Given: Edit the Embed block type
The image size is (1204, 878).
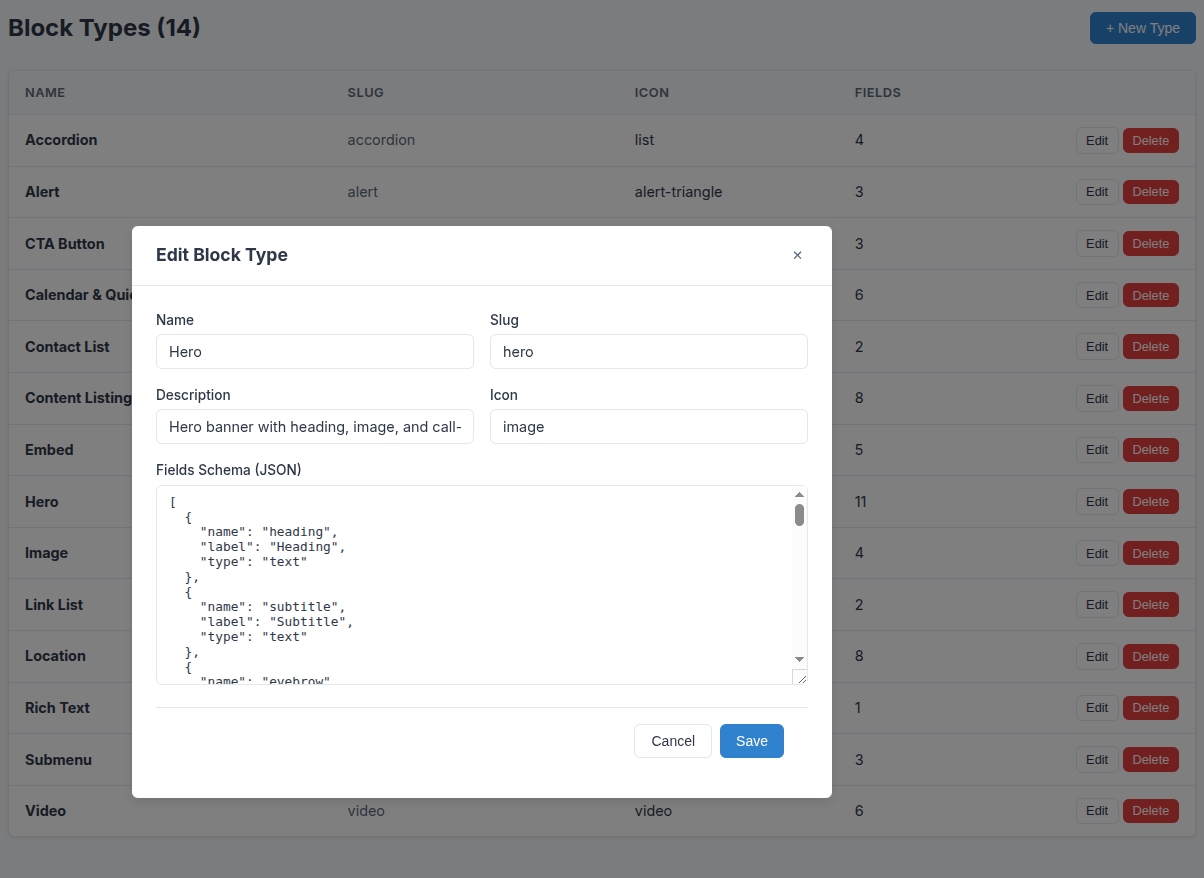Looking at the screenshot, I should click(x=1096, y=449).
